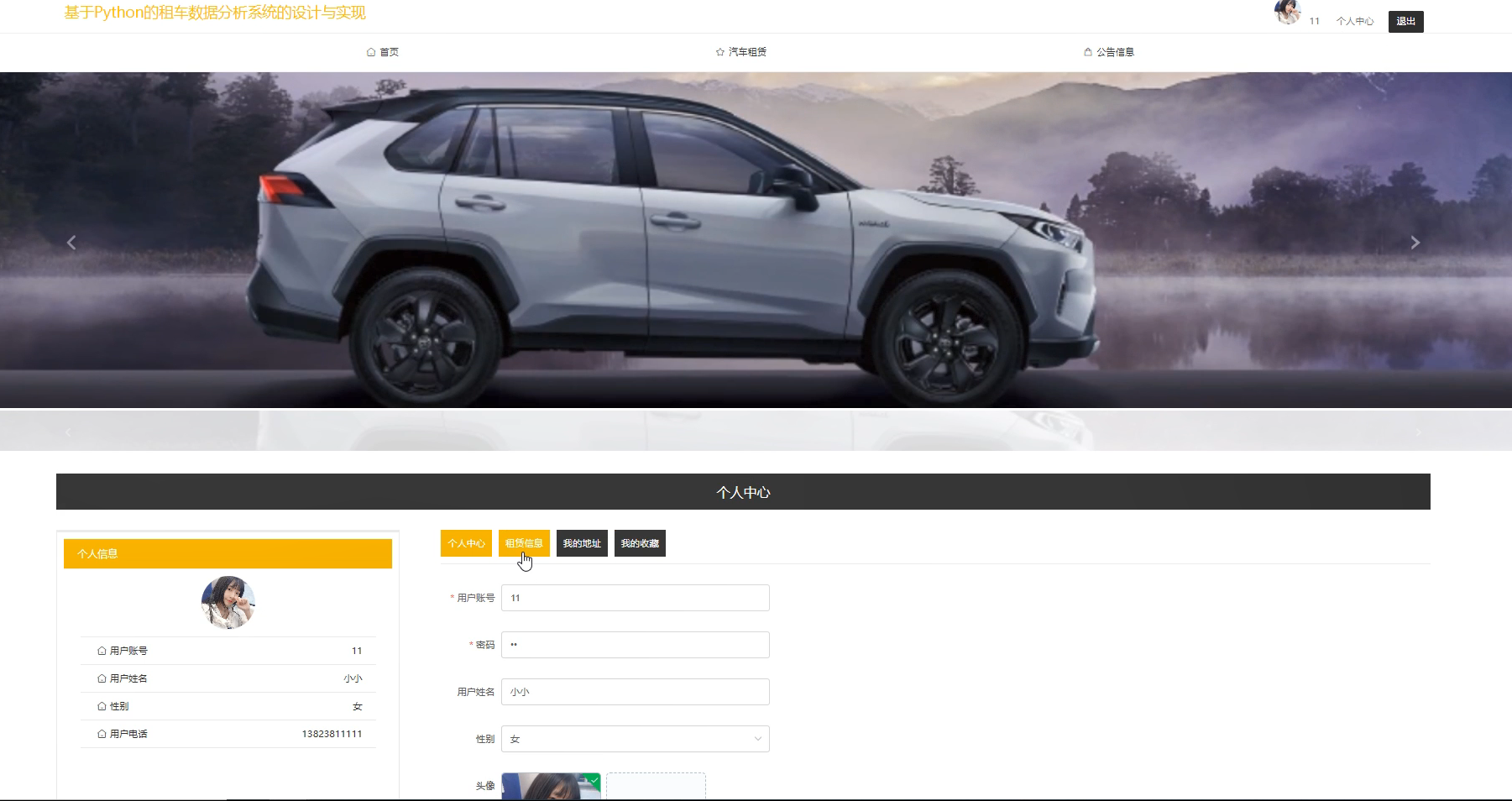Click the icon beside 用户姓名 in sidebar
The width and height of the screenshot is (1512, 801).
coord(102,678)
